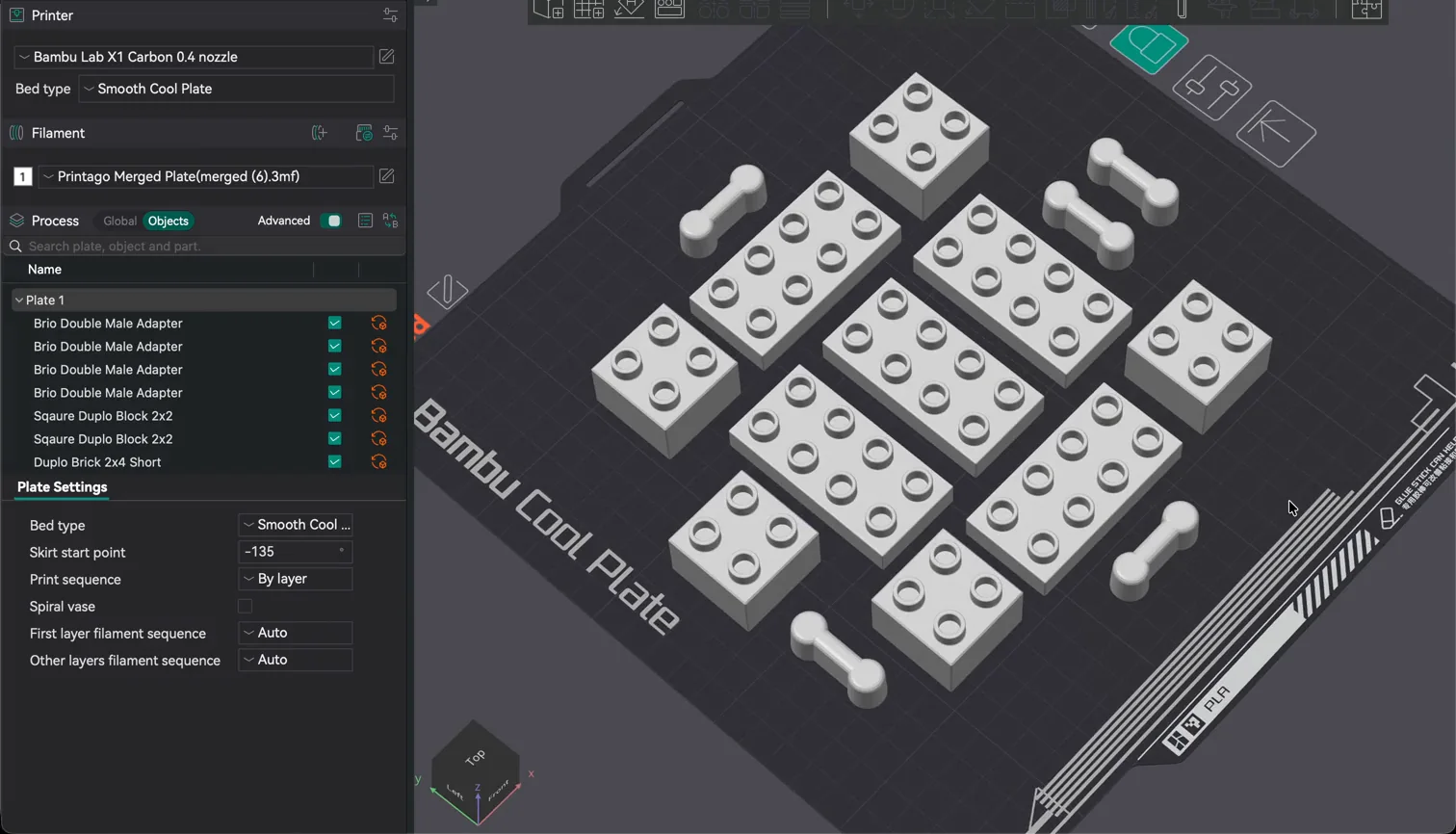The width and height of the screenshot is (1456, 834).
Task: Reset settings icon for second Sqaure Duplo Block 2x2
Action: [378, 439]
